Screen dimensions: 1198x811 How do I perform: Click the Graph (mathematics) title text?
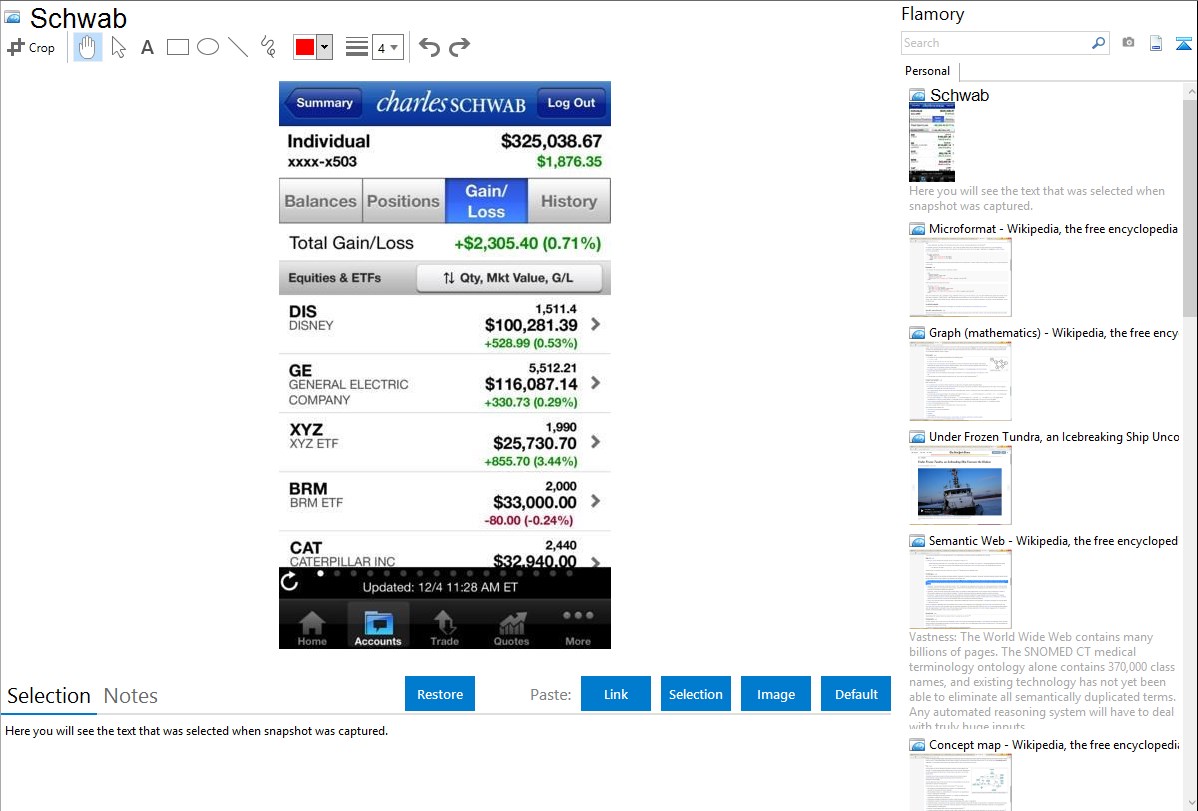(x=1053, y=333)
